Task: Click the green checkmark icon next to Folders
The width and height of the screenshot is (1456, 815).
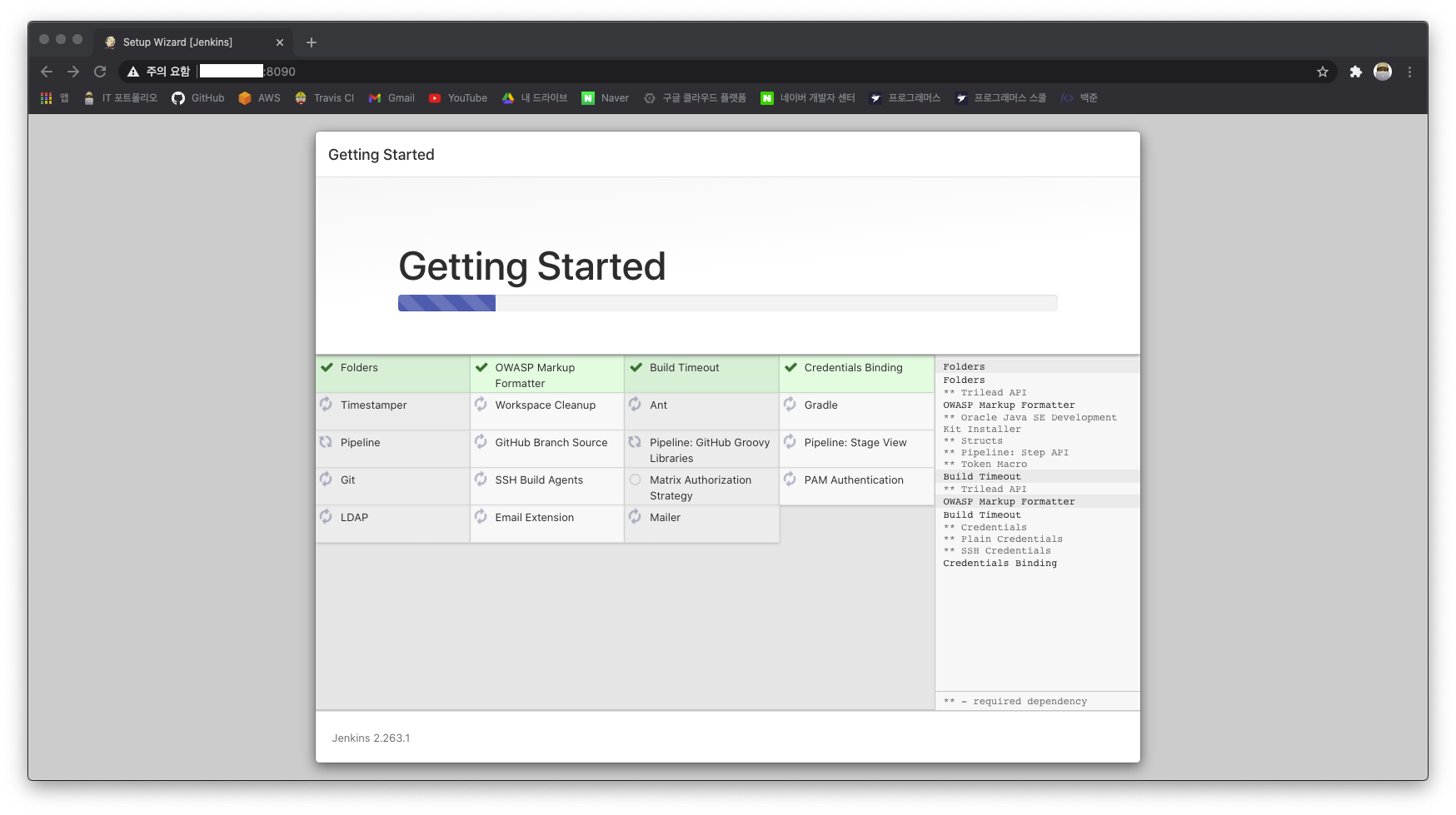Action: tap(327, 367)
